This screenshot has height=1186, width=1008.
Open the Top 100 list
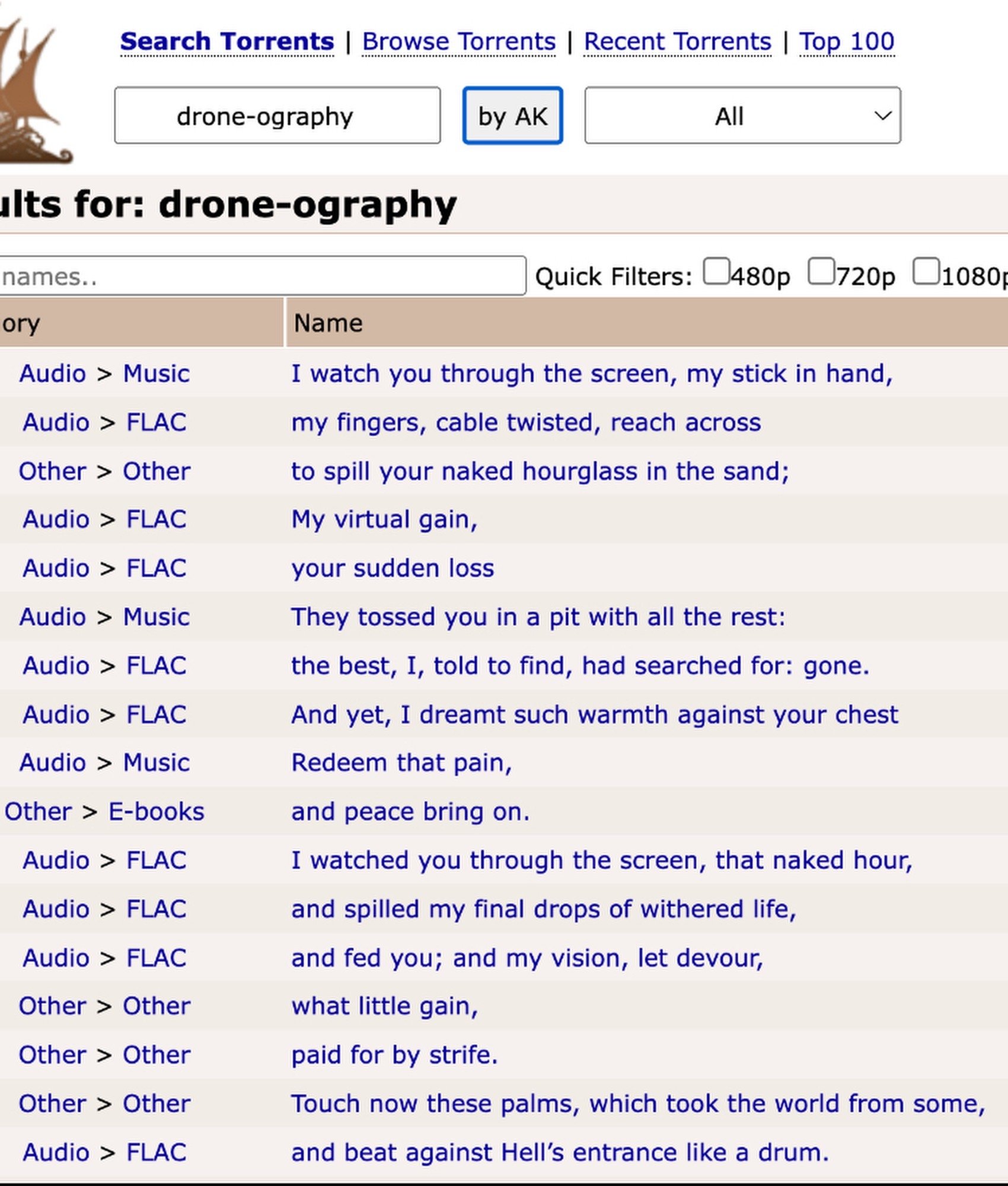coord(847,42)
